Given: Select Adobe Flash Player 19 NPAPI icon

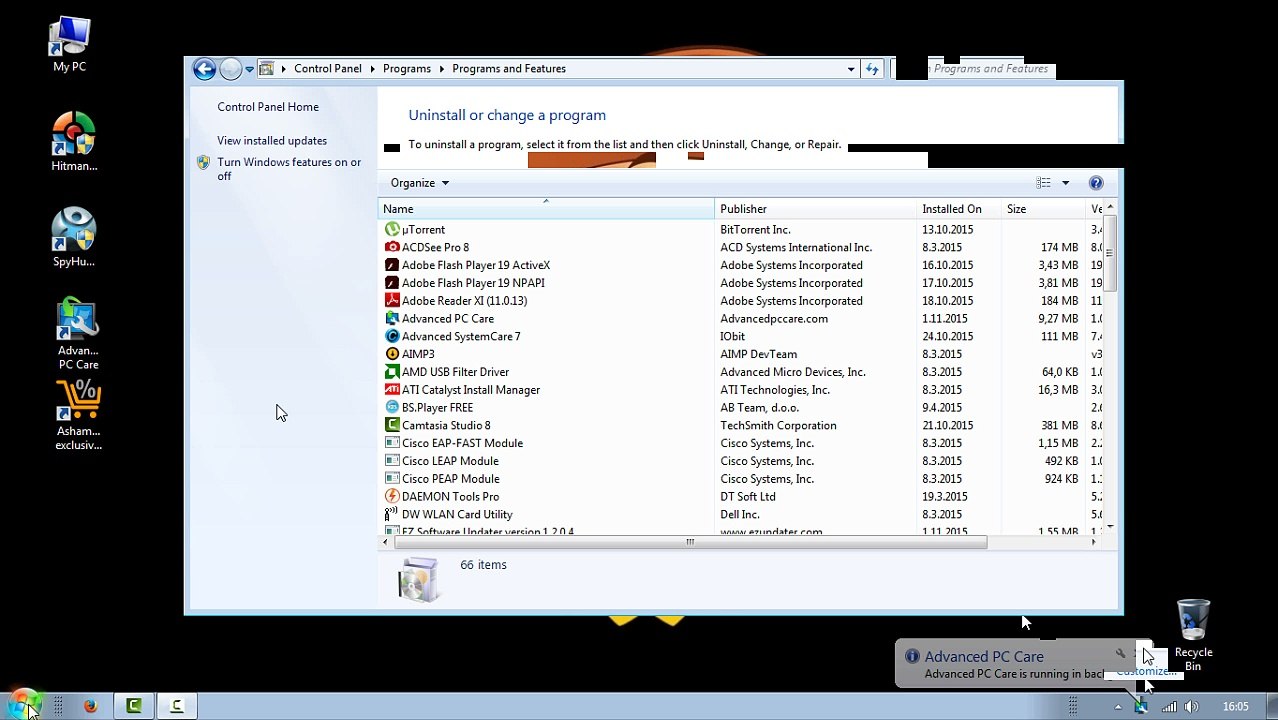Looking at the screenshot, I should coord(392,283).
